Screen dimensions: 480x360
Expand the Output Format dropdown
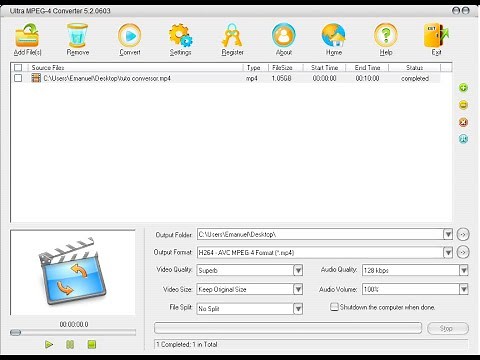tap(448, 252)
